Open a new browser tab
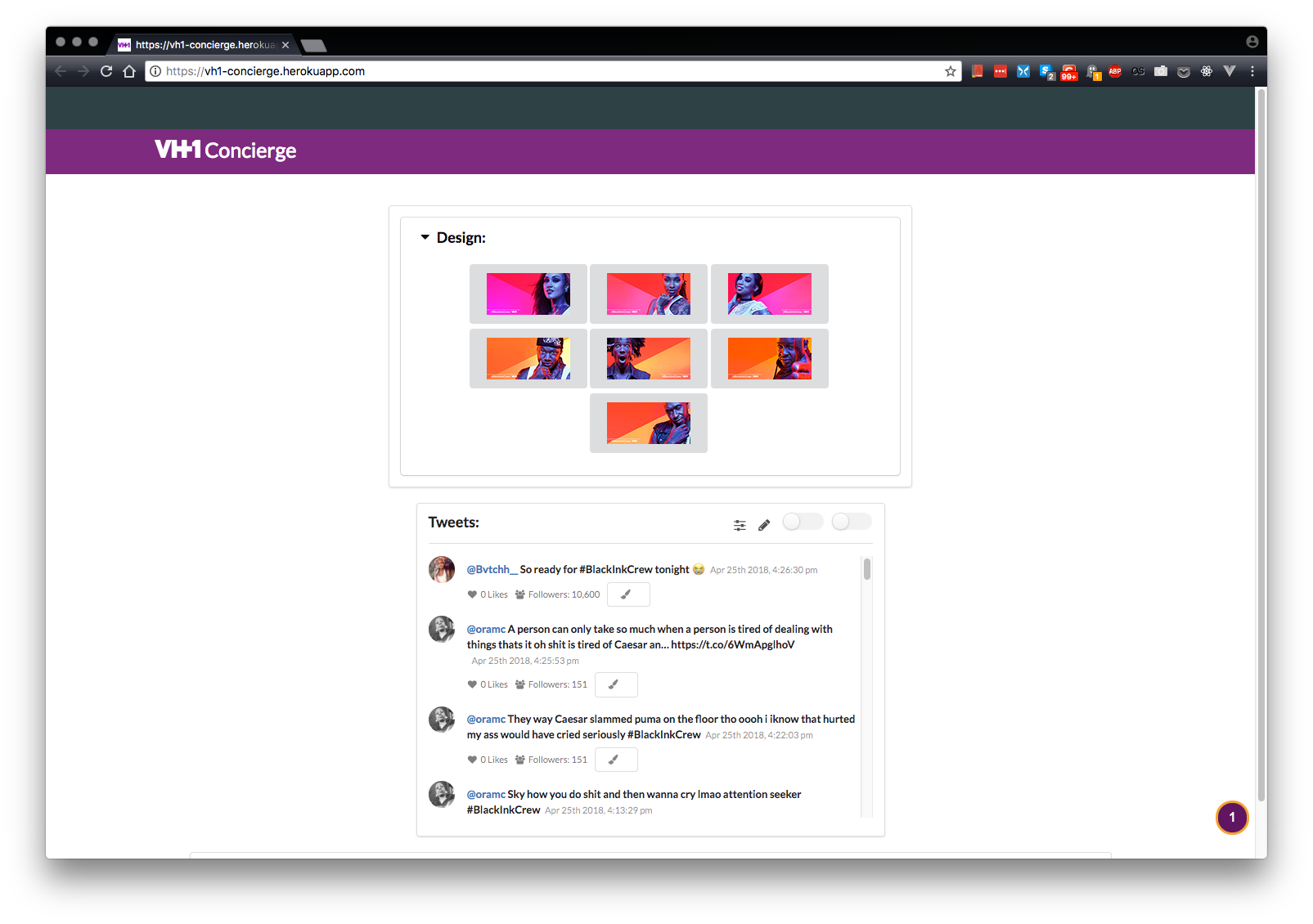The image size is (1313, 924). (313, 45)
